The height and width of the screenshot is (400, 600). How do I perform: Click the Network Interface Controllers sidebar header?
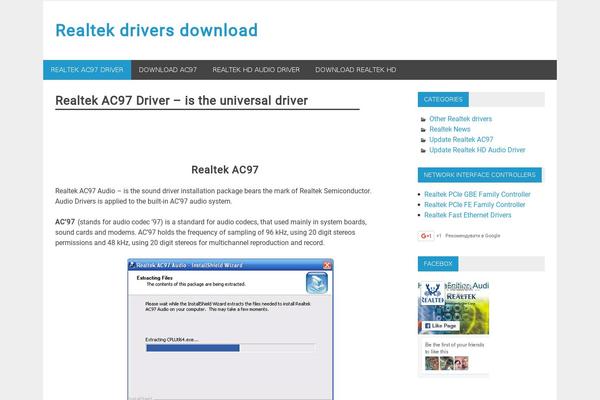point(479,175)
